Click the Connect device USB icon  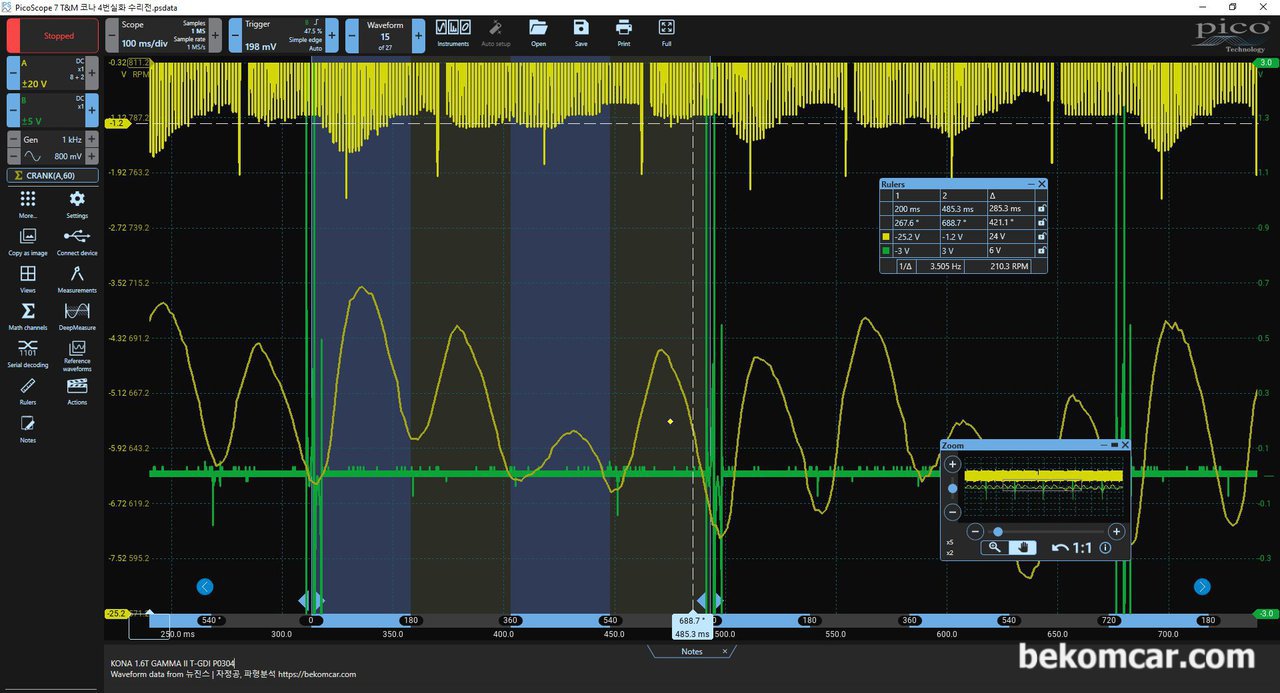pos(77,241)
